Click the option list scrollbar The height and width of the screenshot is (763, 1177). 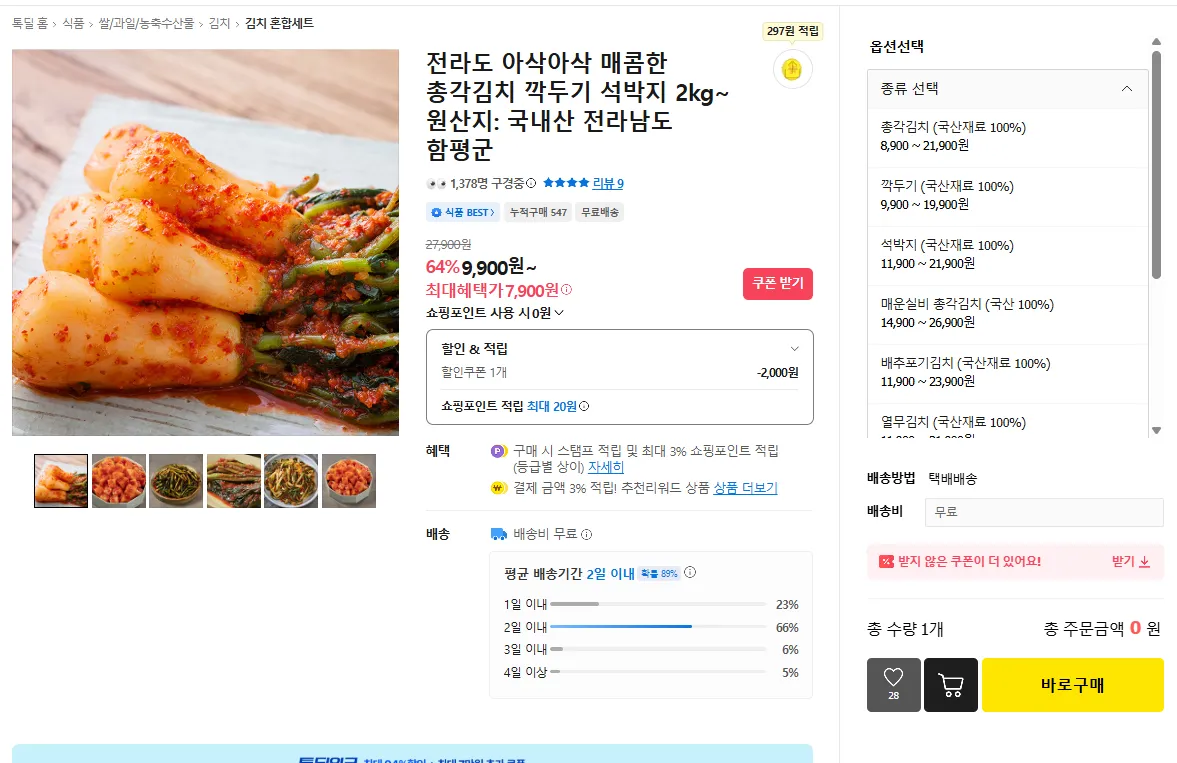tap(1157, 165)
